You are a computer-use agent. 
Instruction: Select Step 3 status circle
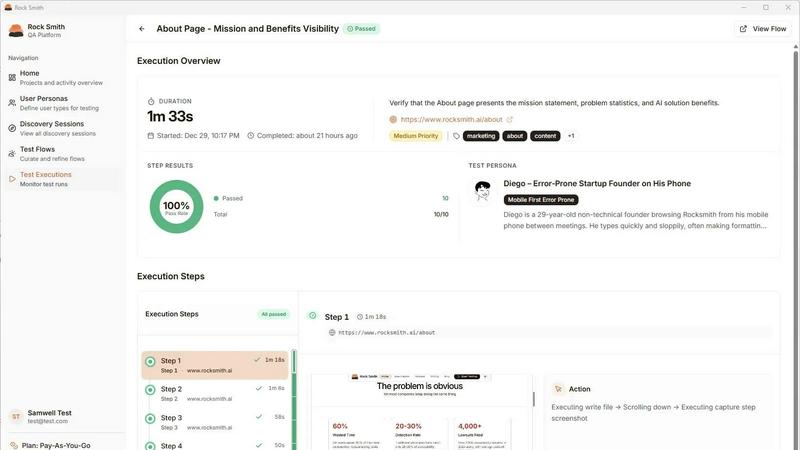click(x=150, y=418)
